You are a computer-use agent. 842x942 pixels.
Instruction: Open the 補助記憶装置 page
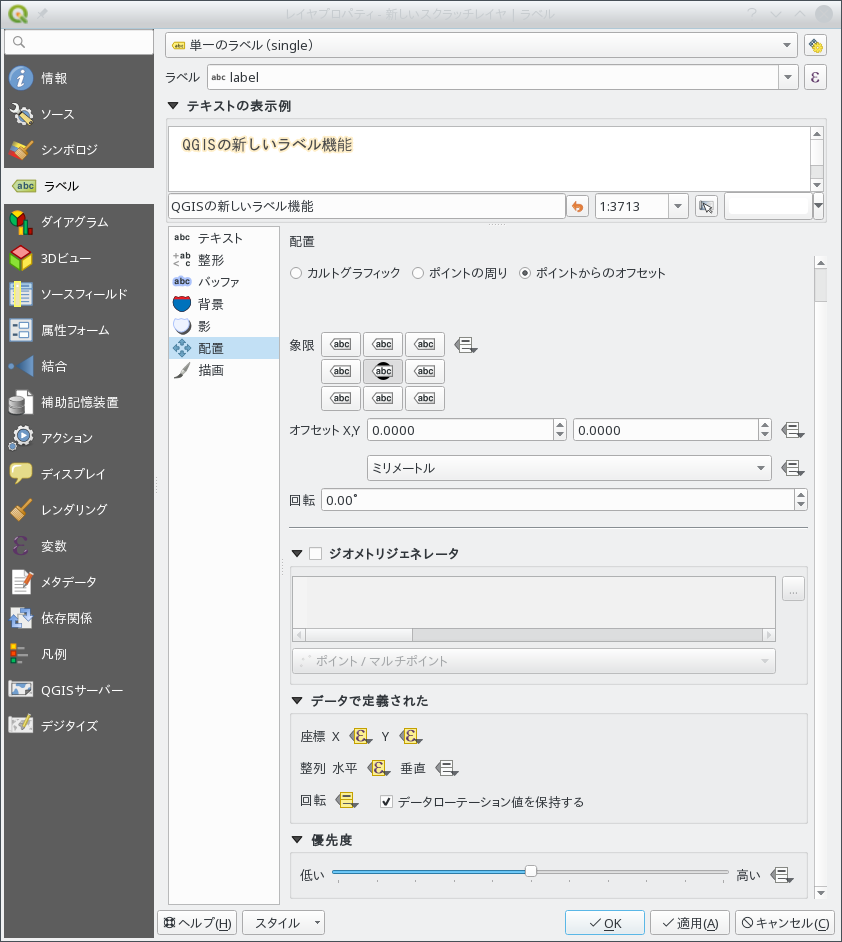pos(79,402)
